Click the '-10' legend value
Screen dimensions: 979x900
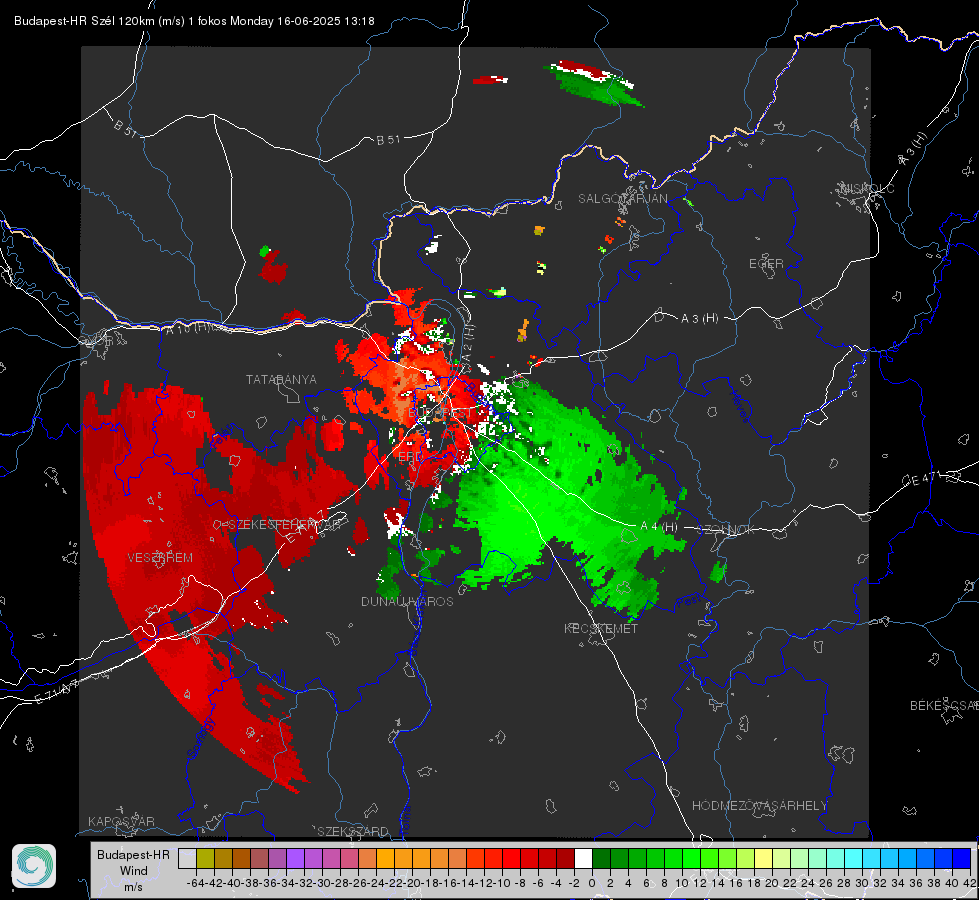[x=502, y=883]
